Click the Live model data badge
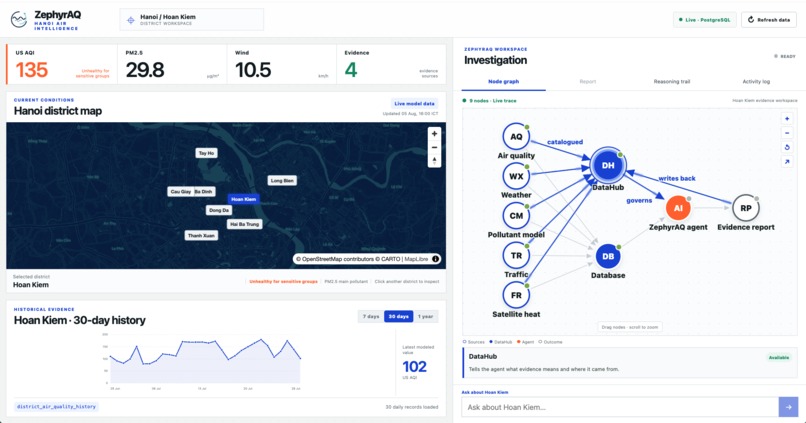 tap(414, 103)
